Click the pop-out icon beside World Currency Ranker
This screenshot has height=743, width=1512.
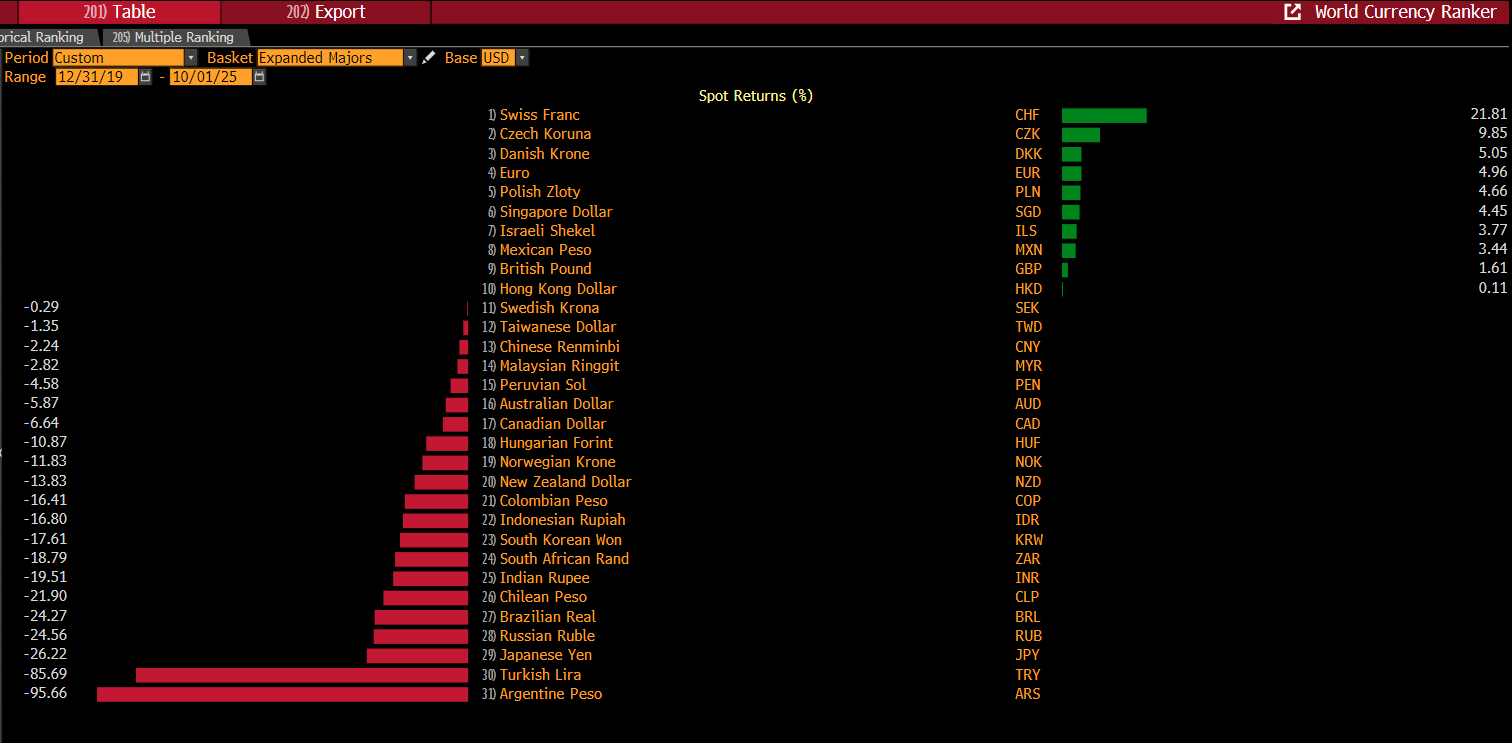[x=1292, y=12]
